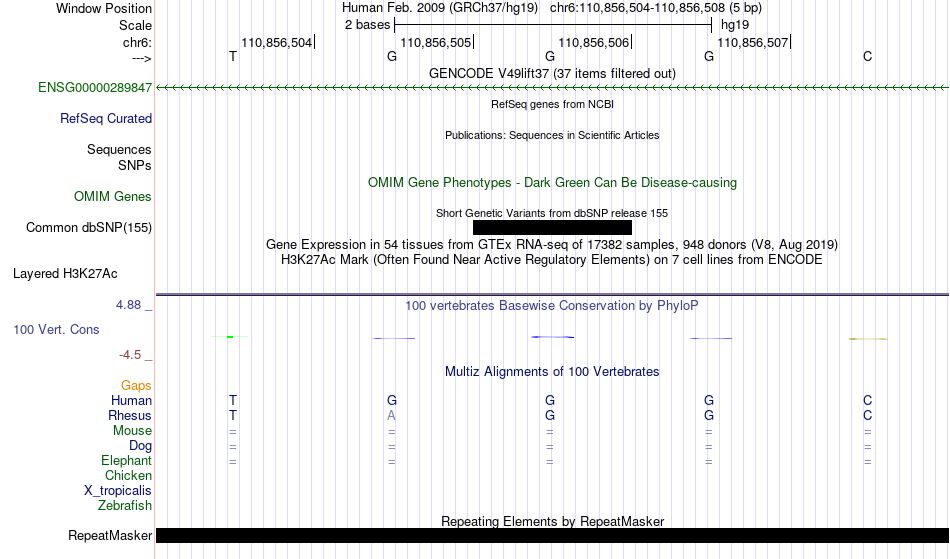Click the olive PhyloP conservation bar
The height and width of the screenshot is (559, 950).
click(868, 339)
